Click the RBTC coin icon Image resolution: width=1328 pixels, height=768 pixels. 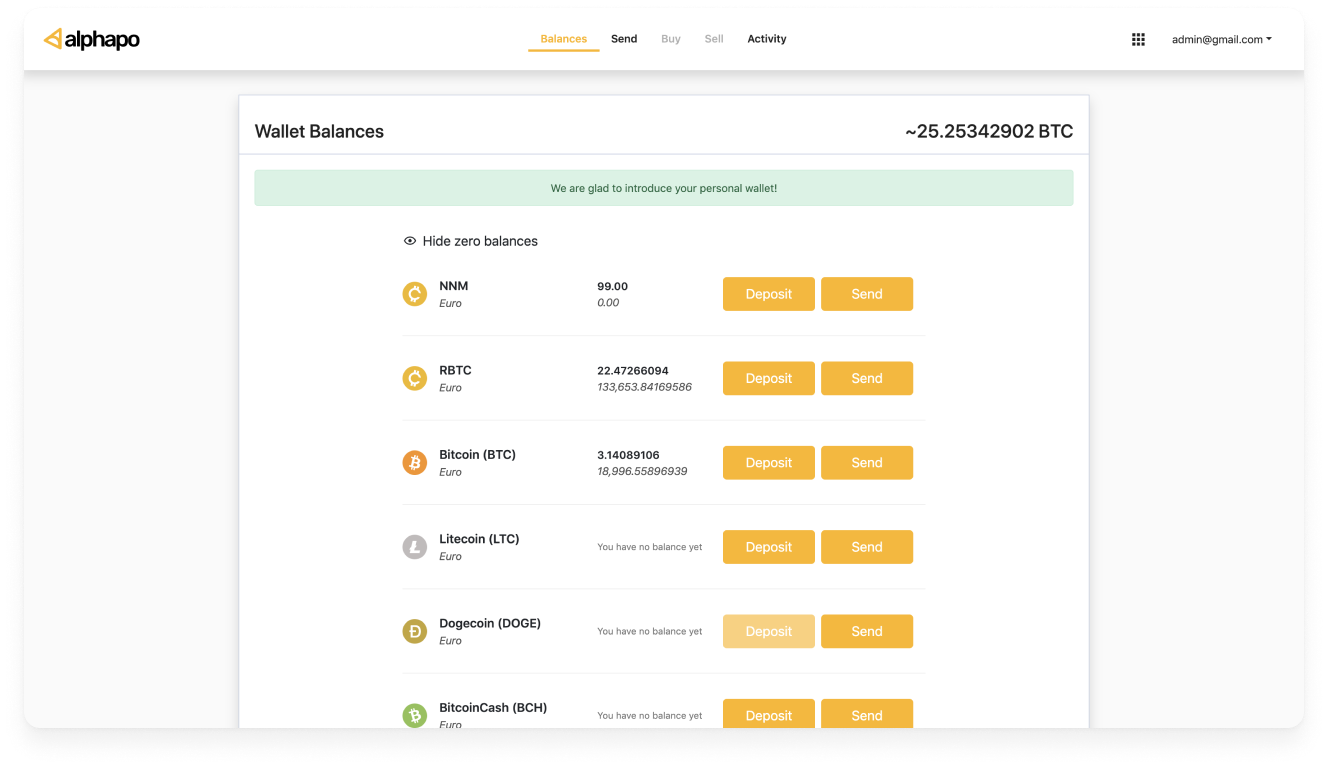coord(414,378)
